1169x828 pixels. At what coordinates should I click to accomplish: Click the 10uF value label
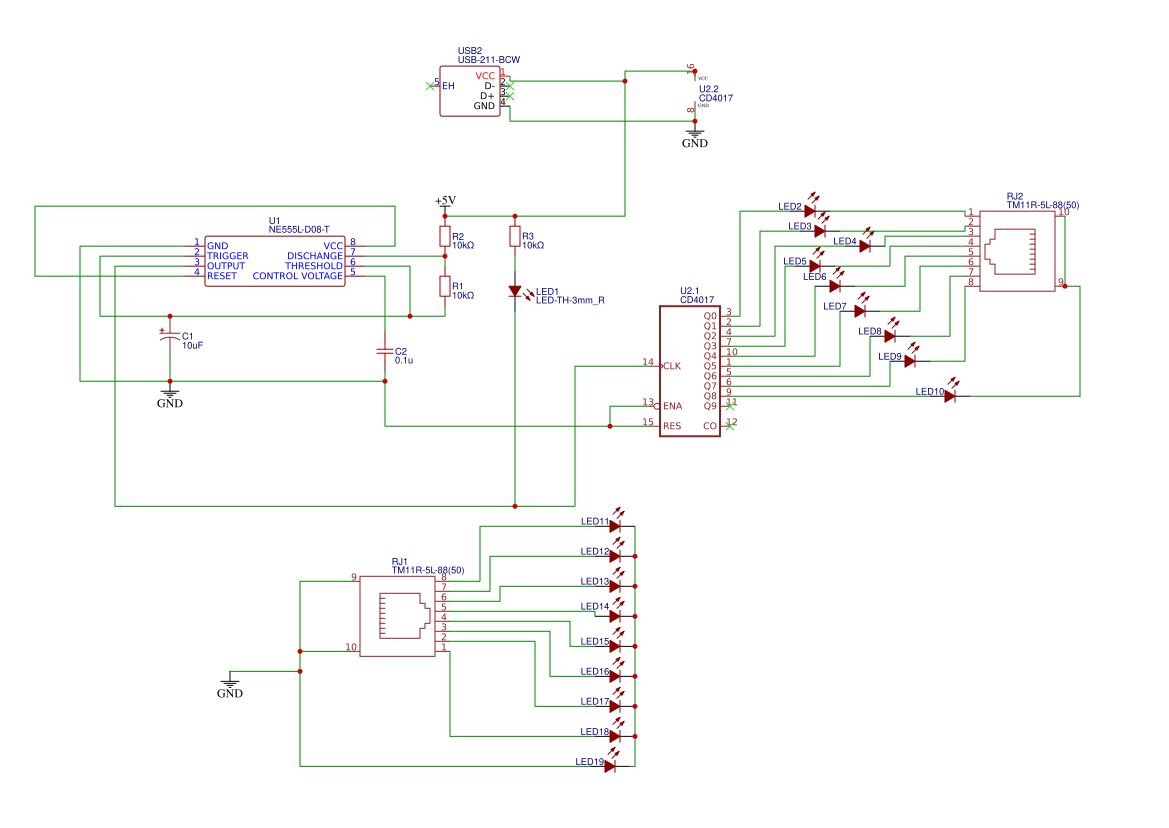coord(192,346)
